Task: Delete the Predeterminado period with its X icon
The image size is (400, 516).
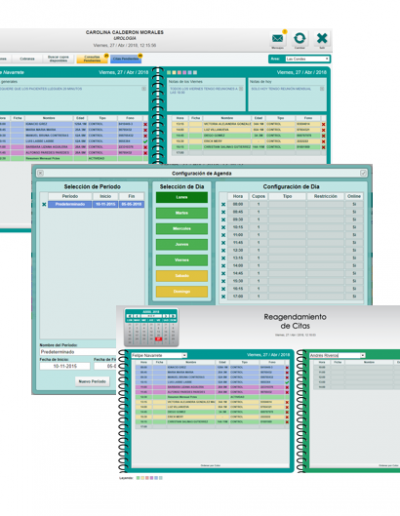Action: (x=44, y=204)
